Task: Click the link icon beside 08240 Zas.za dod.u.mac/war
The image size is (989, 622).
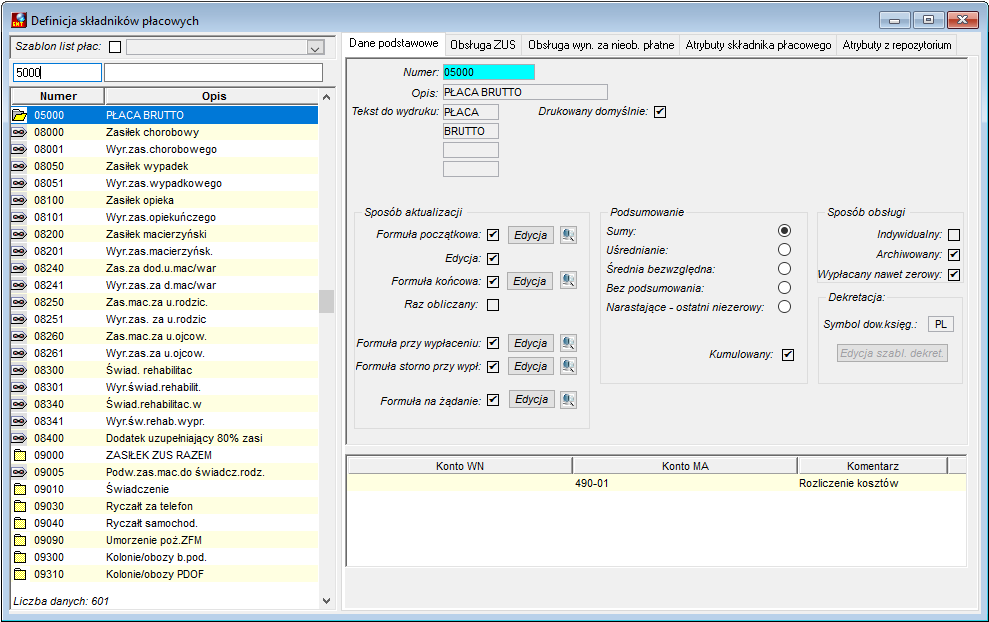Action: 20,269
